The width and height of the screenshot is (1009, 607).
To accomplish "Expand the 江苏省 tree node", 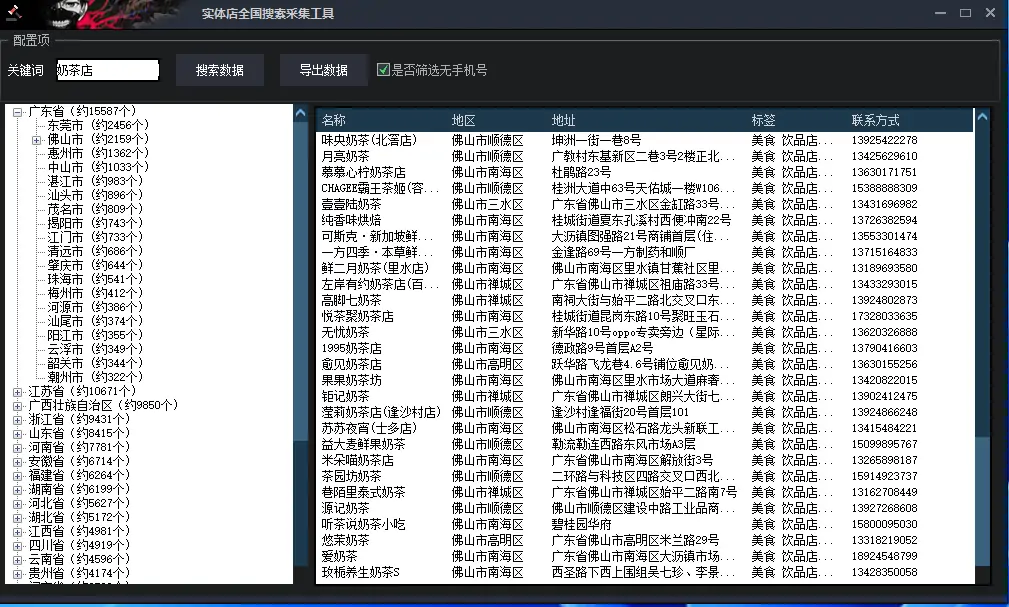I will point(17,391).
